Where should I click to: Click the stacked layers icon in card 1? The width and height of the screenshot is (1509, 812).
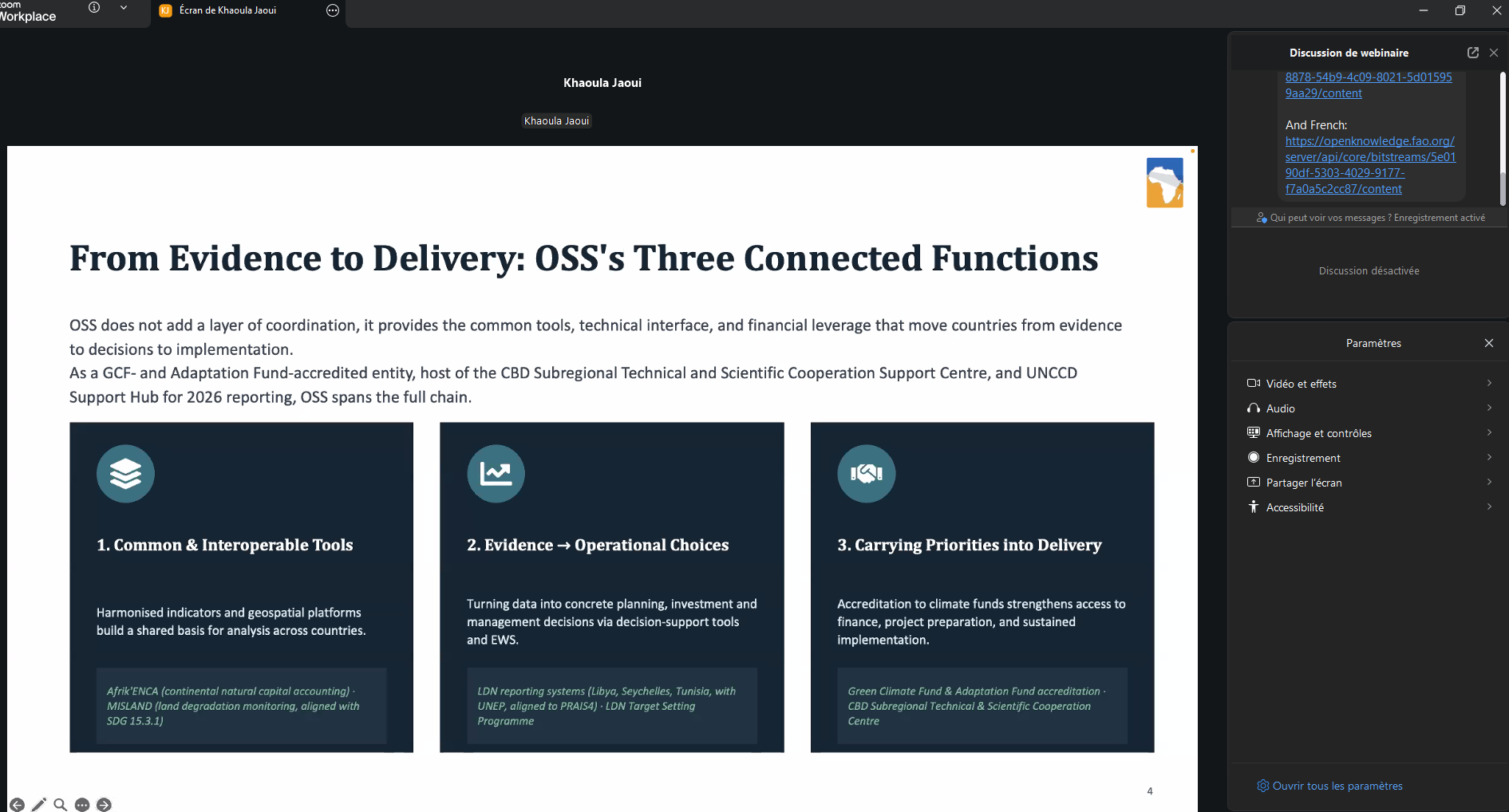(x=125, y=474)
